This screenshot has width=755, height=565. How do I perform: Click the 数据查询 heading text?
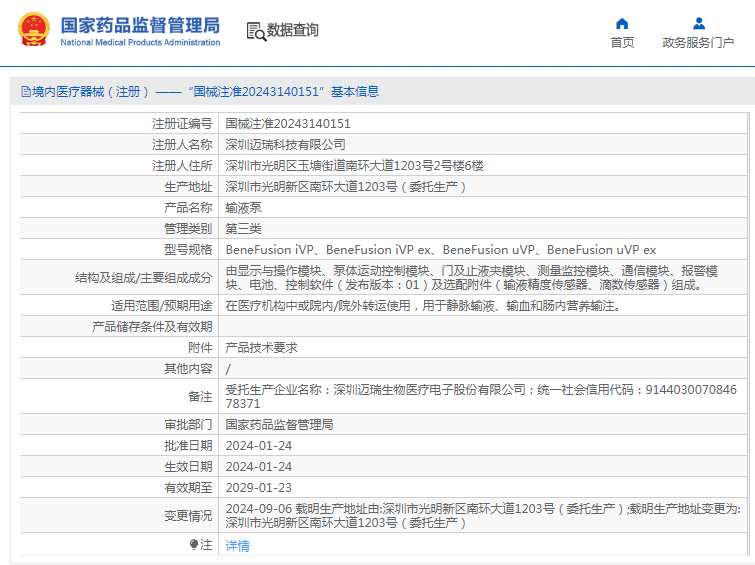click(x=293, y=31)
